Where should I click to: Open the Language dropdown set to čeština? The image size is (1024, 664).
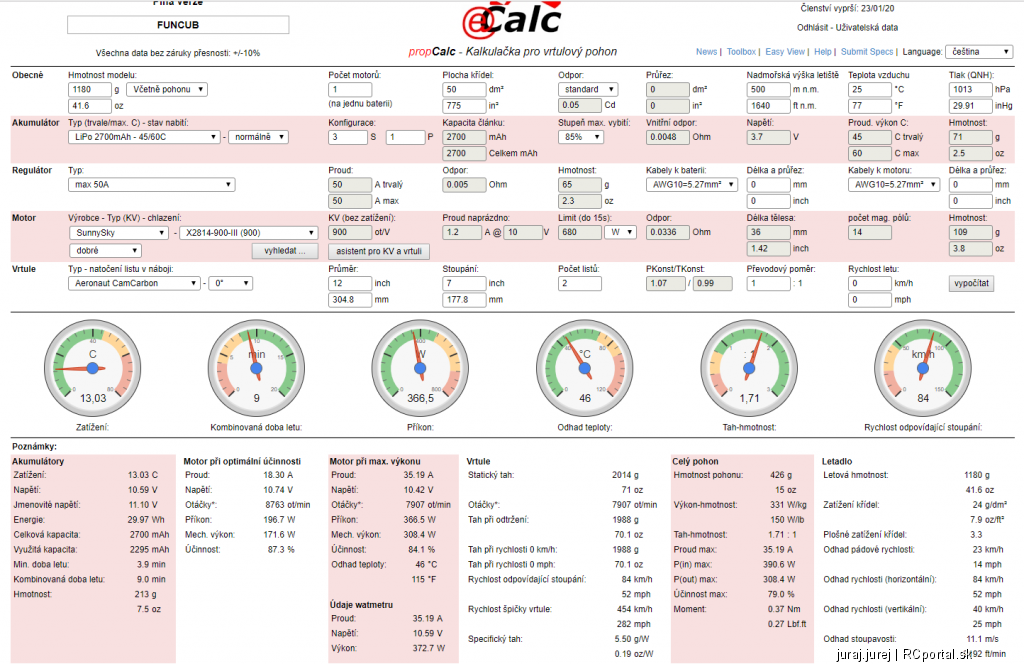click(x=979, y=52)
